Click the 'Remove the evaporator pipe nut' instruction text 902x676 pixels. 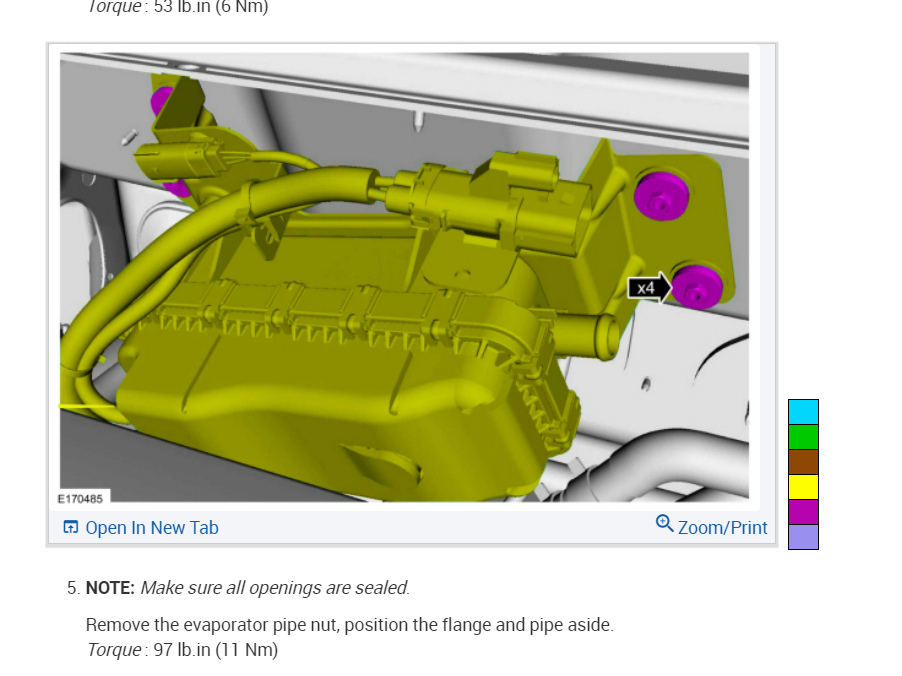tap(350, 625)
